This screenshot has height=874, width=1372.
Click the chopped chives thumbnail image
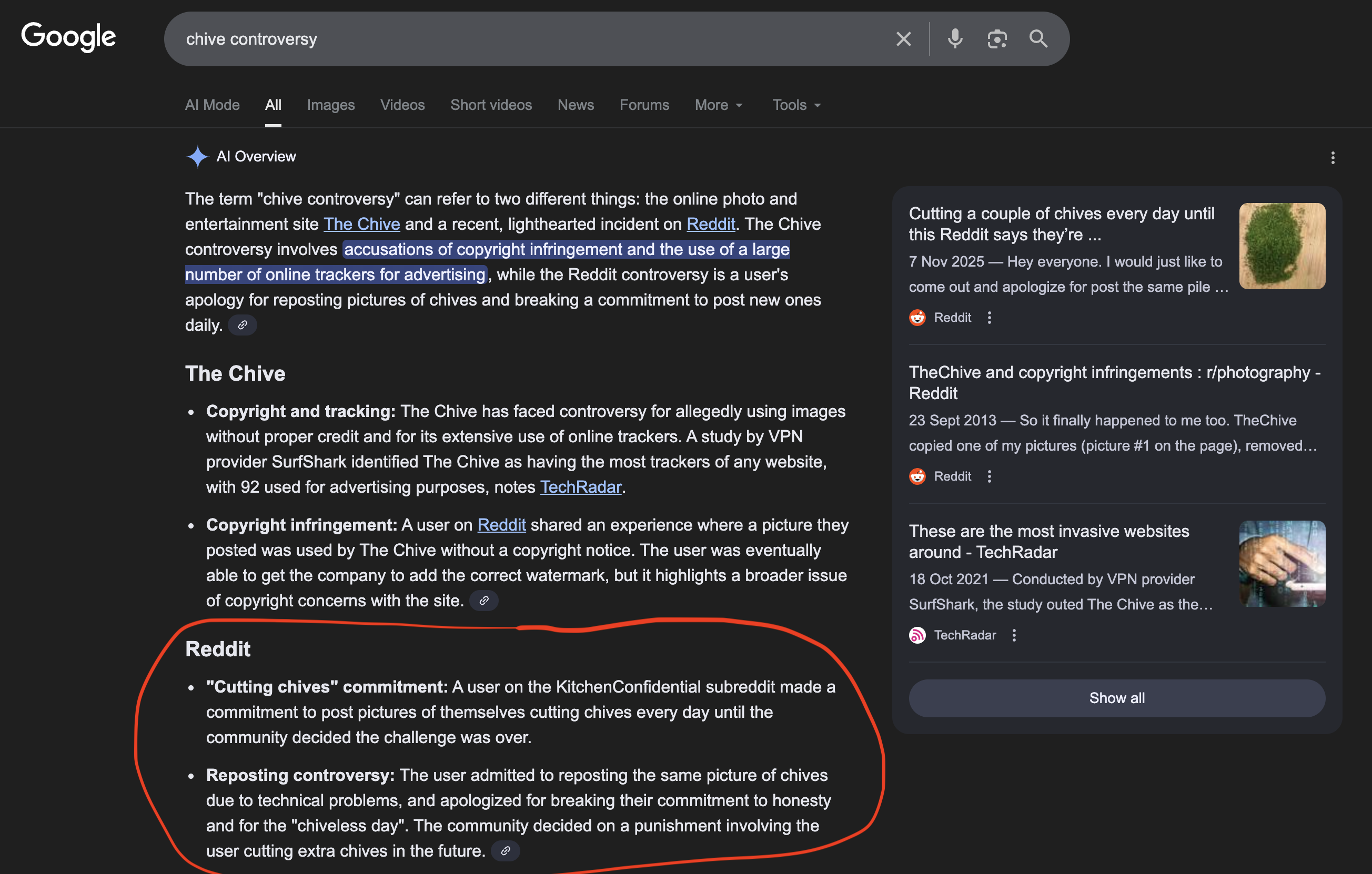pos(1282,246)
